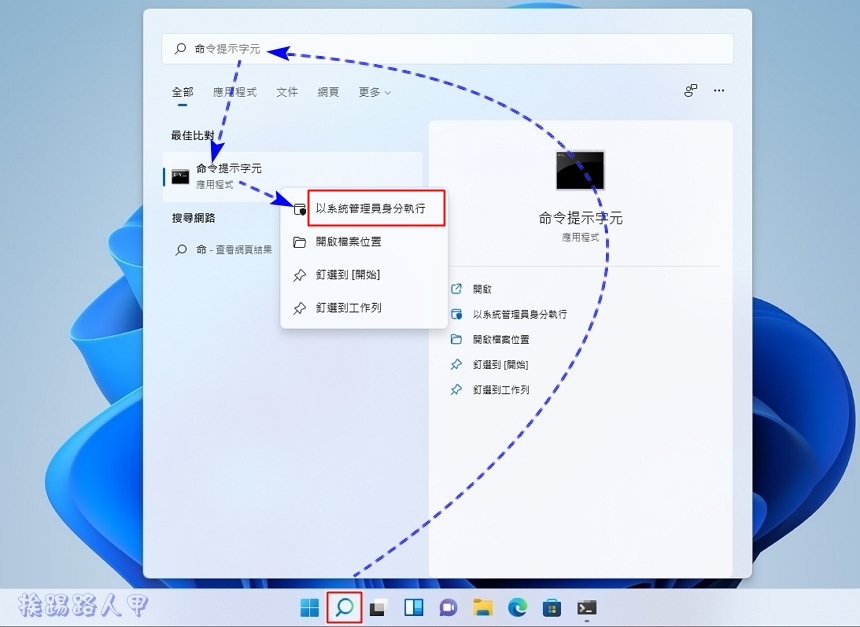Screen dimensions: 860x627
Task: Click the search options ellipsis icon
Action: pyautogui.click(x=719, y=90)
